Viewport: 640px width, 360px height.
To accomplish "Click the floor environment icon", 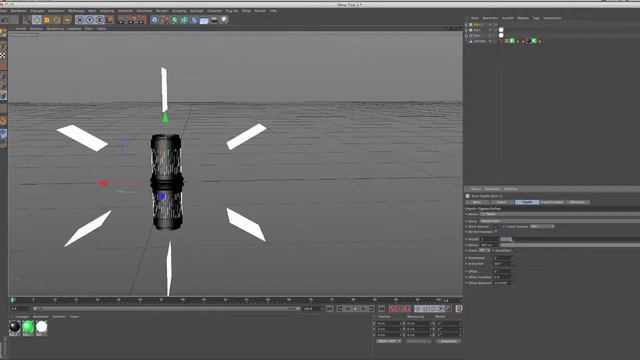I will tap(204, 20).
